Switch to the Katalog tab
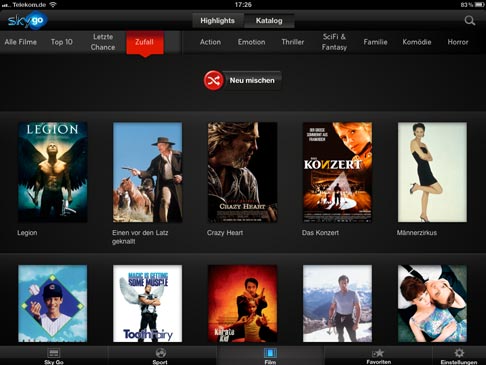The height and width of the screenshot is (365, 486). [269, 21]
